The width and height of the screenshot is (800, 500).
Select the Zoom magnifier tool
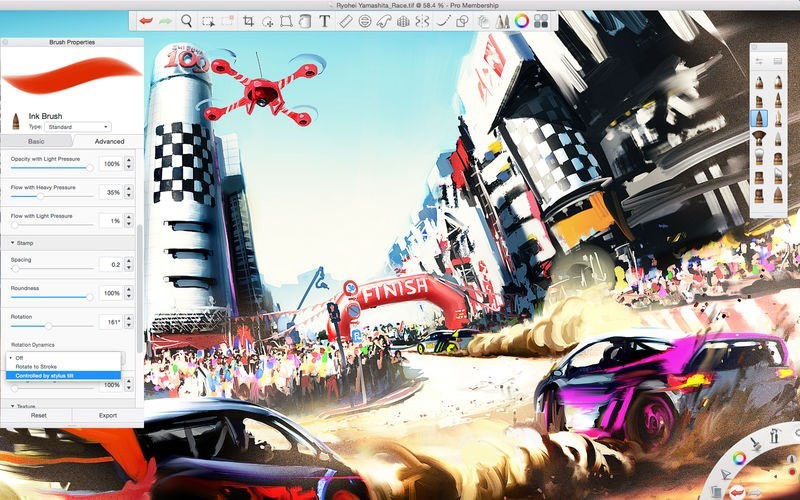(x=187, y=21)
